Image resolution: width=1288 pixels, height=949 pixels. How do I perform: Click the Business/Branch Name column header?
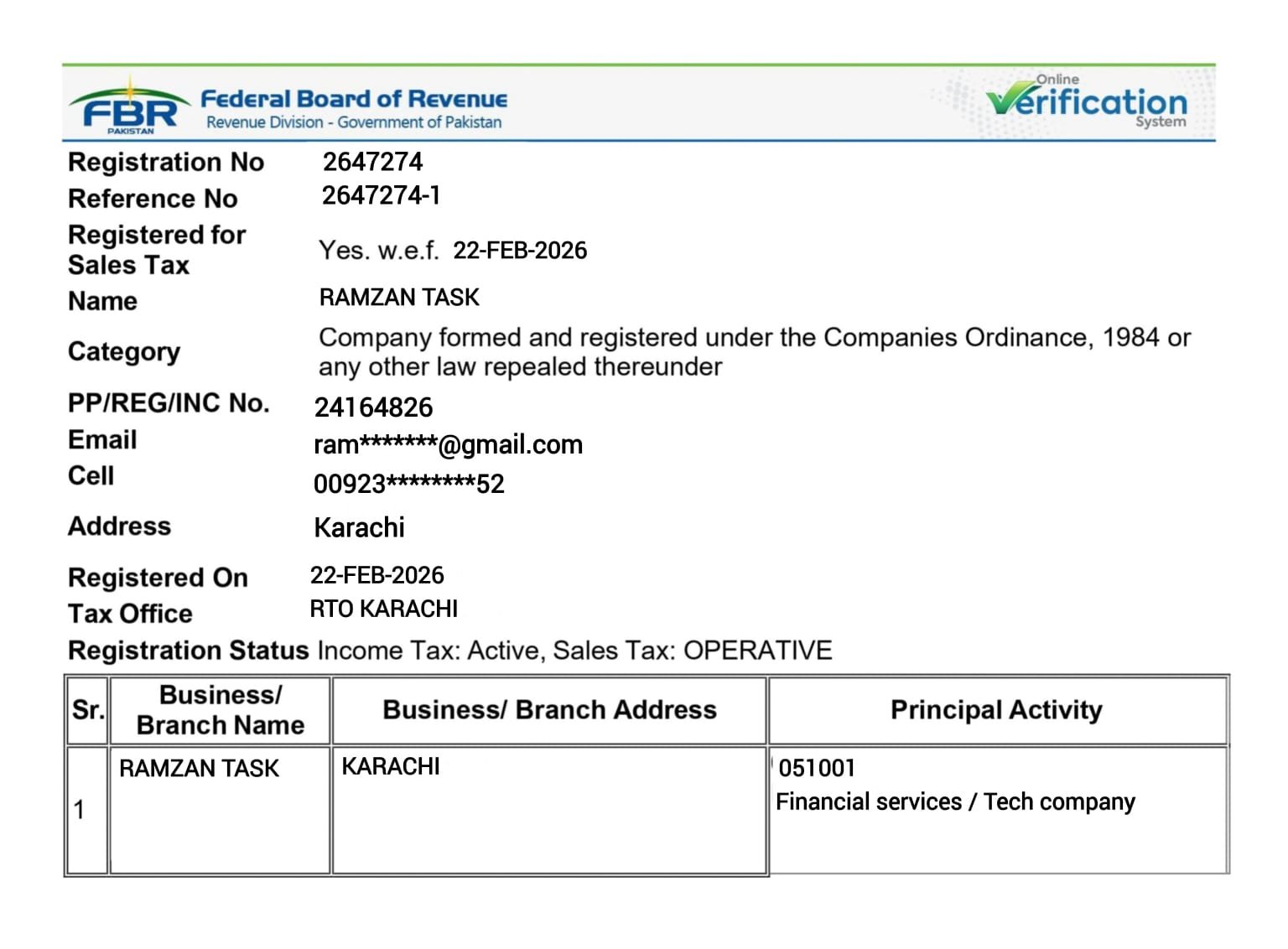(x=220, y=710)
